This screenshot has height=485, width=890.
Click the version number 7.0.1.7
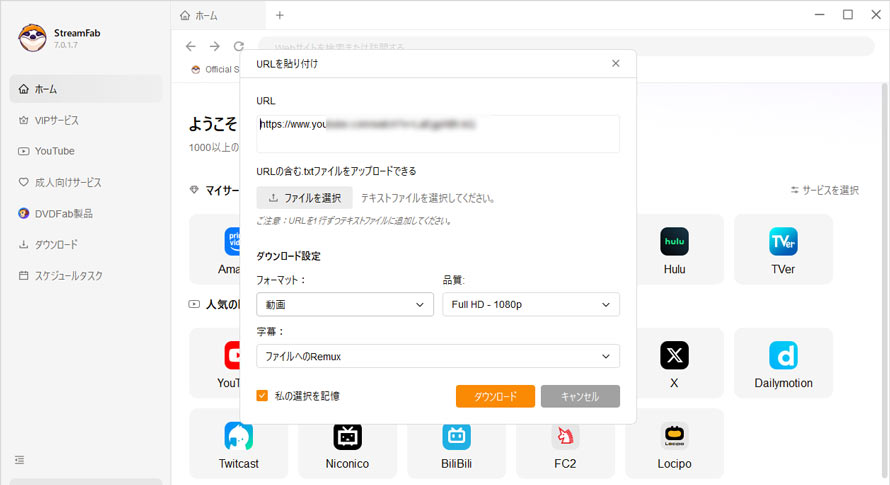click(66, 45)
